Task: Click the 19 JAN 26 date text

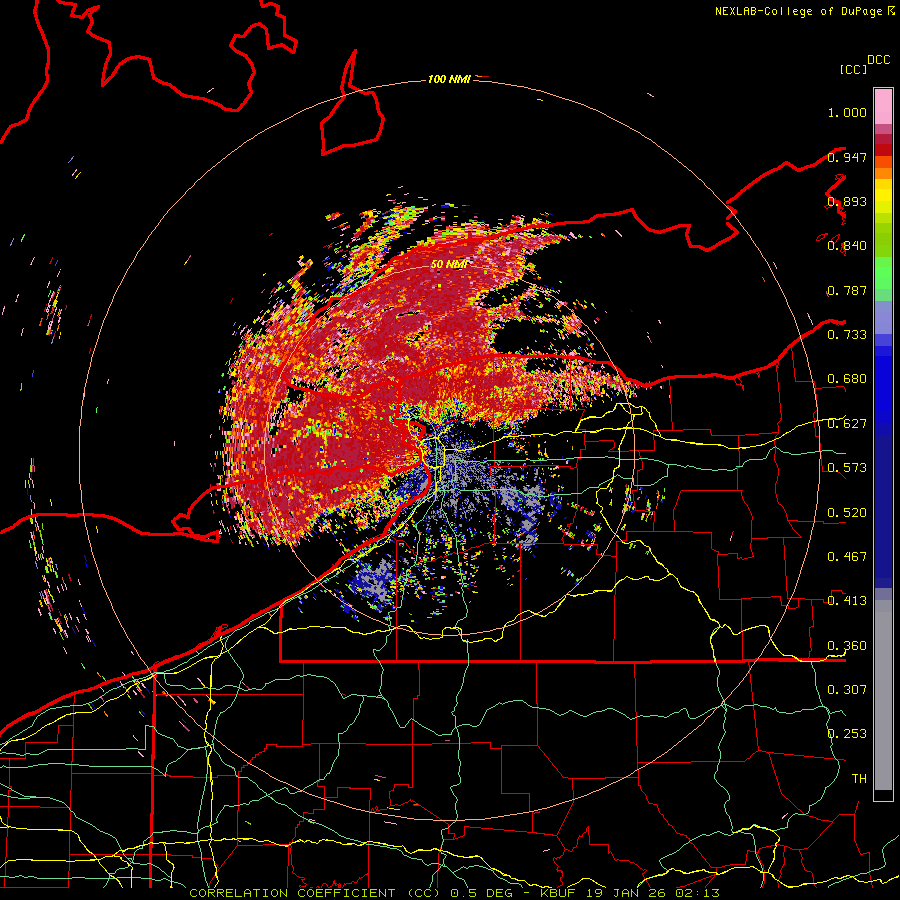Action: pos(625,893)
